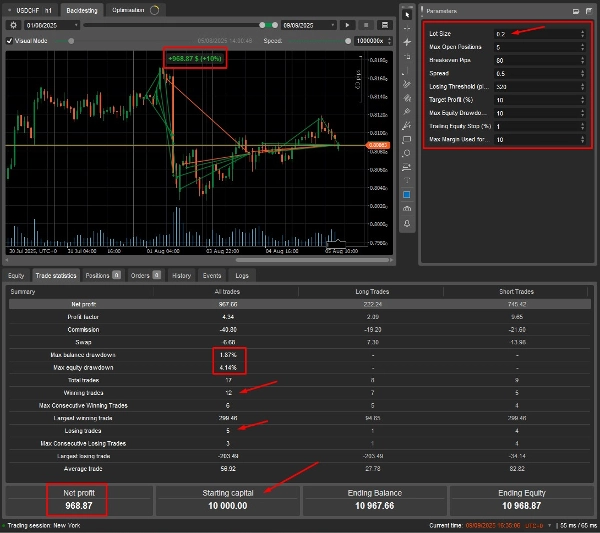
Task: Click the All trades column header
Action: [227, 292]
